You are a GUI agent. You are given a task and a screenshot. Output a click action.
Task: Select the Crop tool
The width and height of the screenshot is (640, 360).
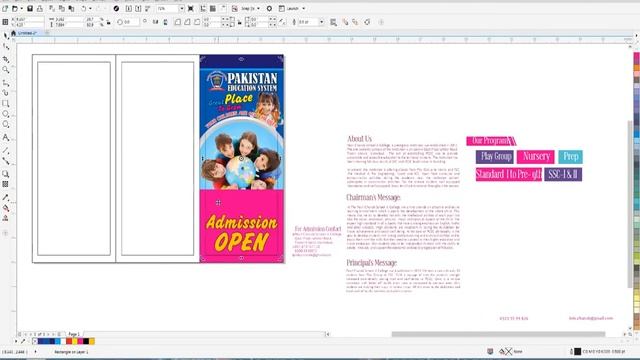[6, 60]
